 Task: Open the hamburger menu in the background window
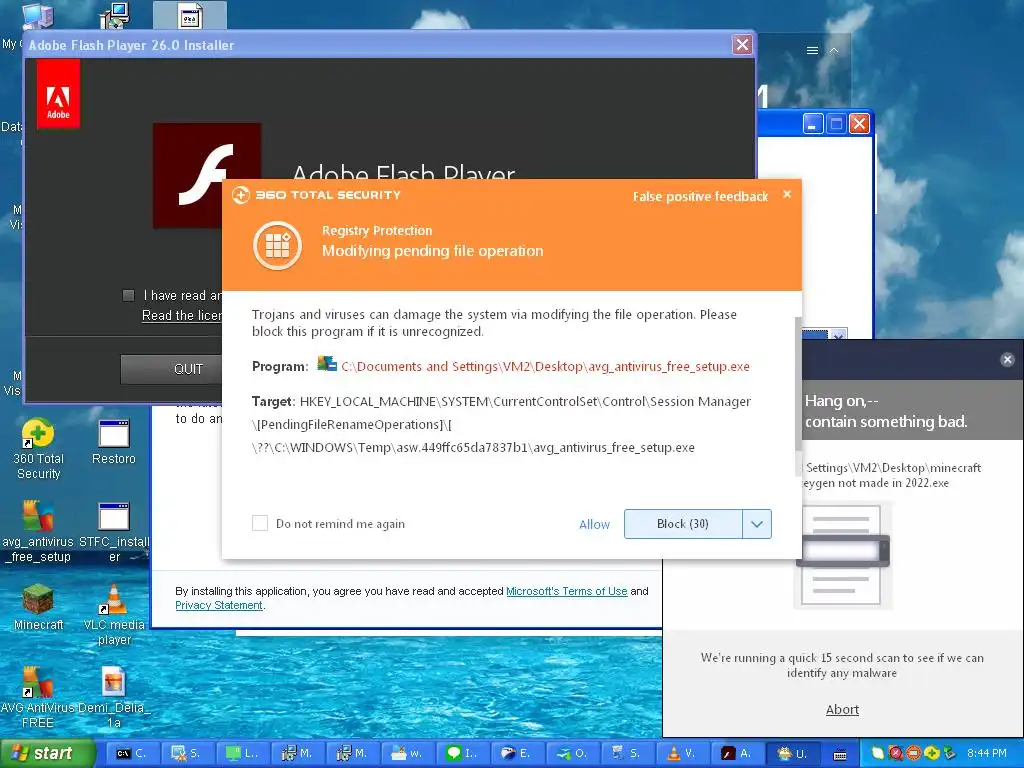(x=812, y=50)
